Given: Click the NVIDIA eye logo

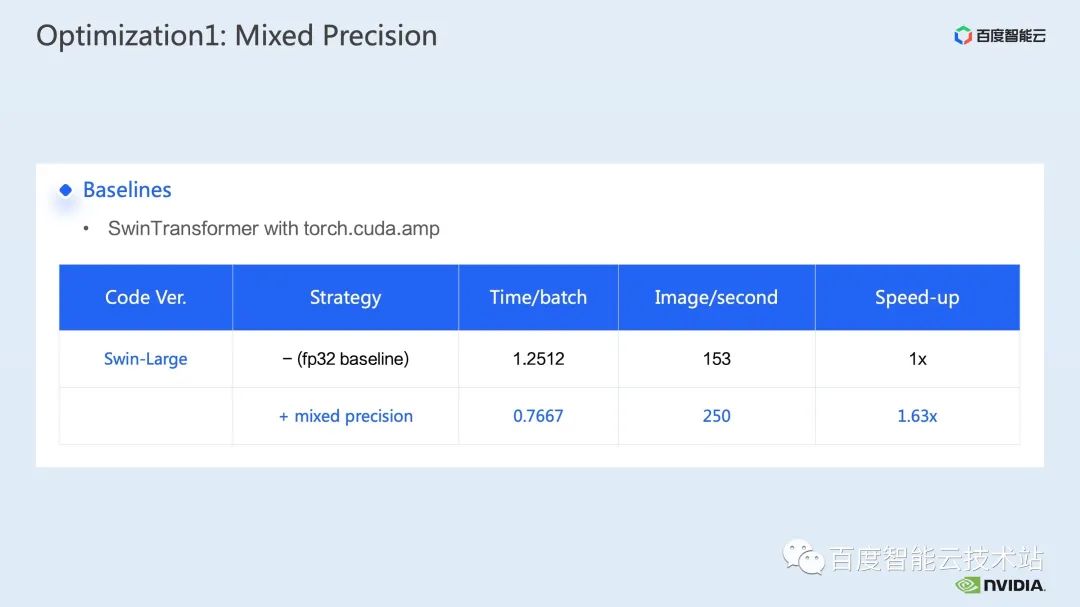Looking at the screenshot, I should tap(968, 585).
